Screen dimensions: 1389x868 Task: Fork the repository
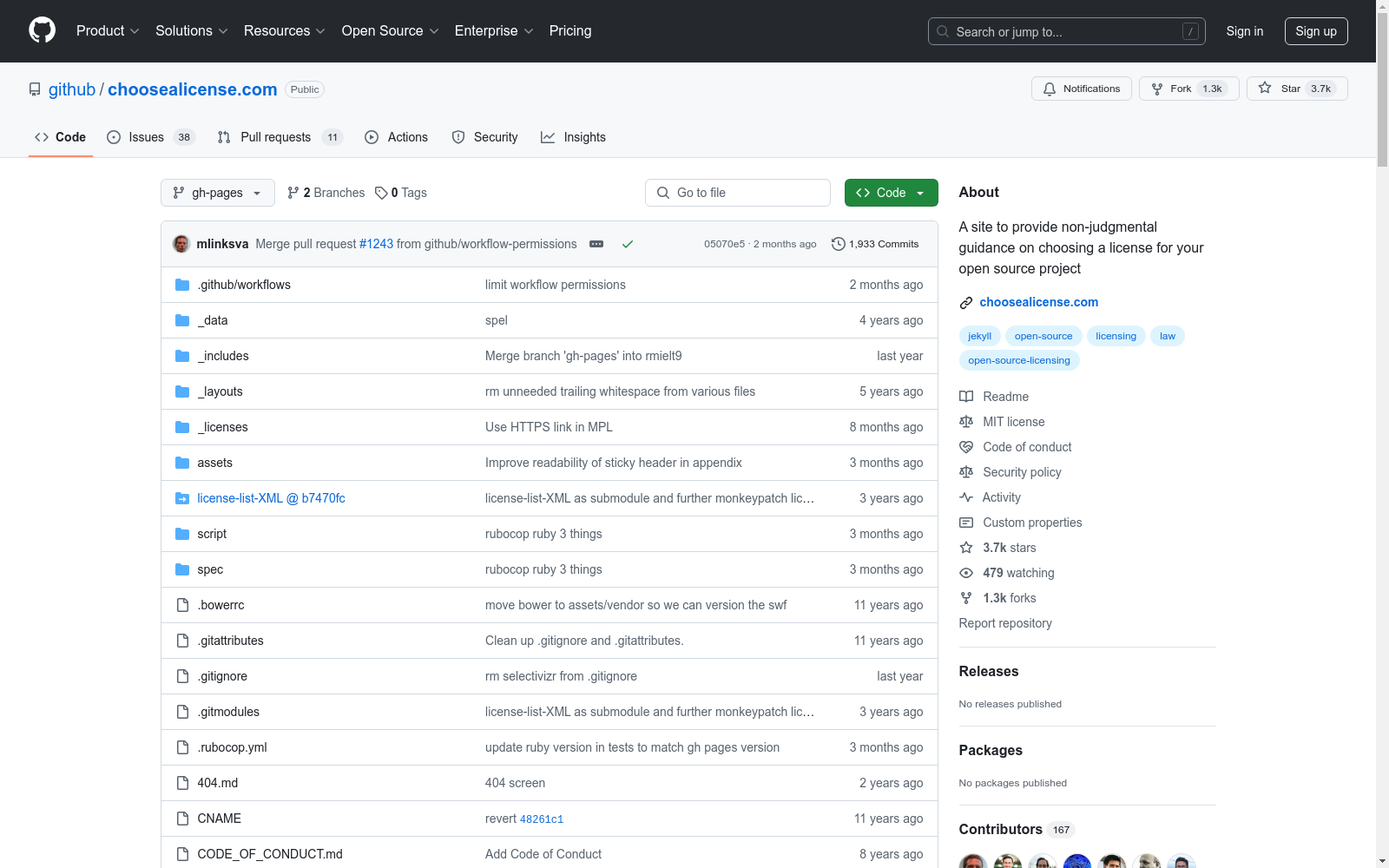[1189, 89]
